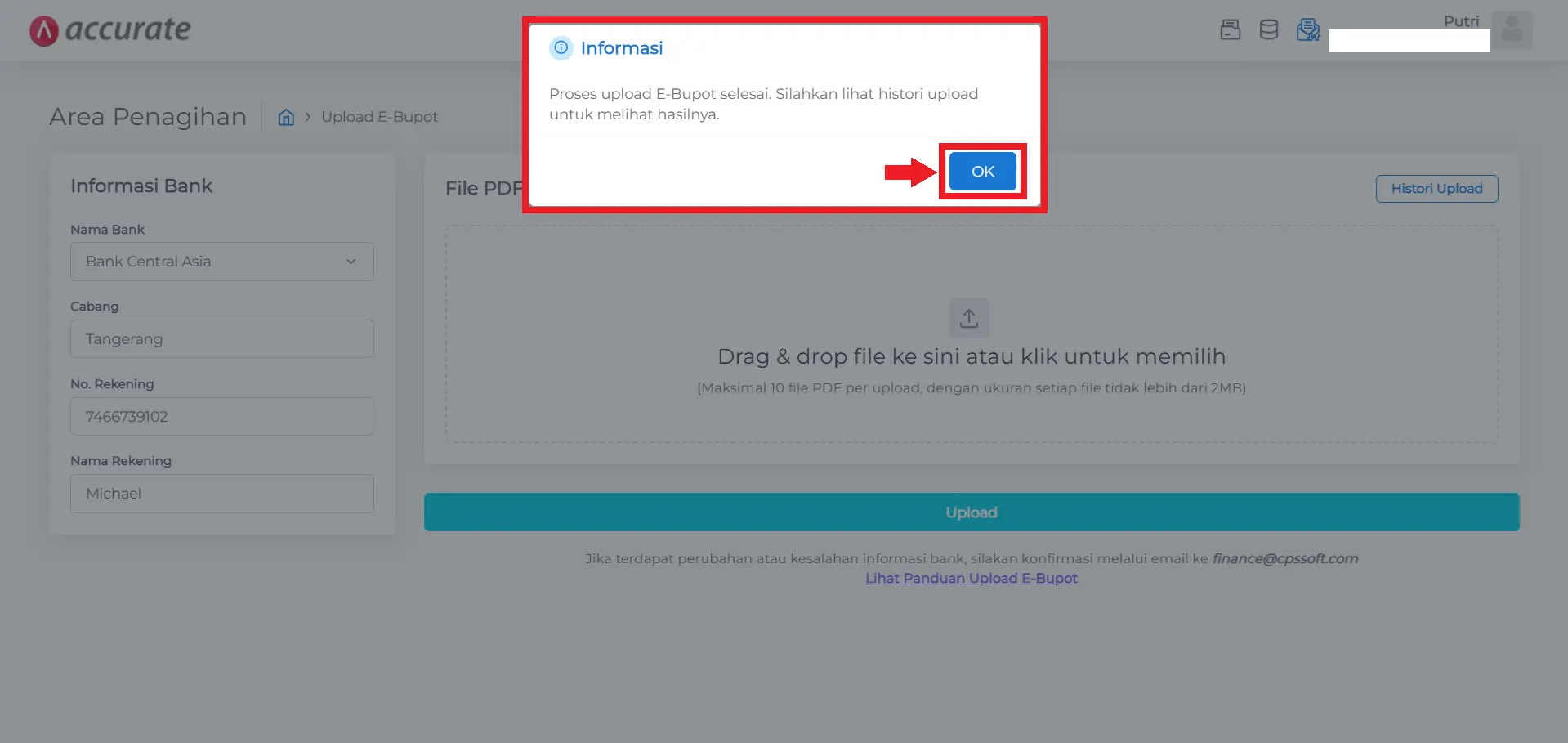
Task: Click the upload arrow icon in drop zone
Action: click(x=969, y=318)
